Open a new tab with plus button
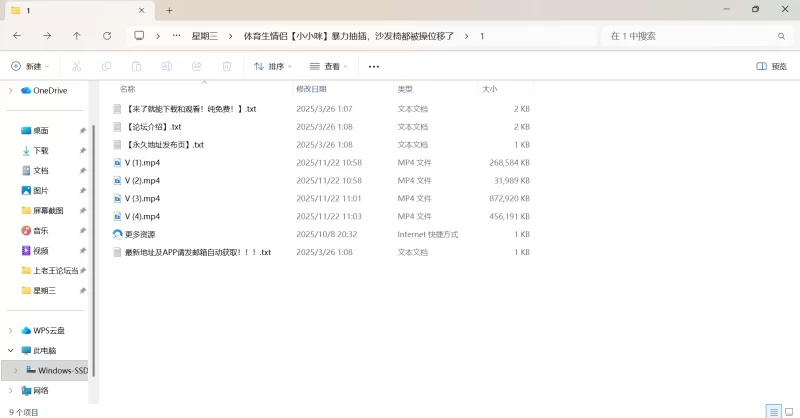 pos(169,10)
